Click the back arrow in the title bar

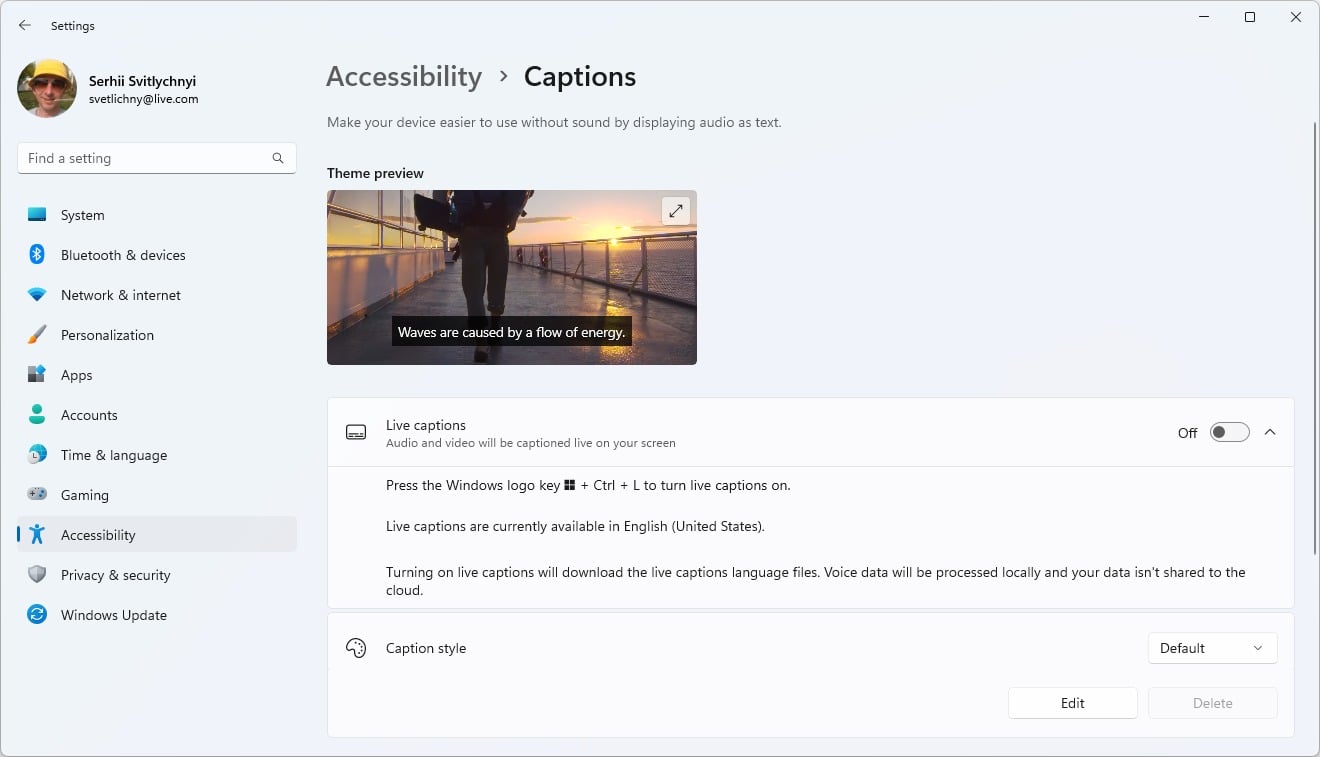pyautogui.click(x=25, y=25)
